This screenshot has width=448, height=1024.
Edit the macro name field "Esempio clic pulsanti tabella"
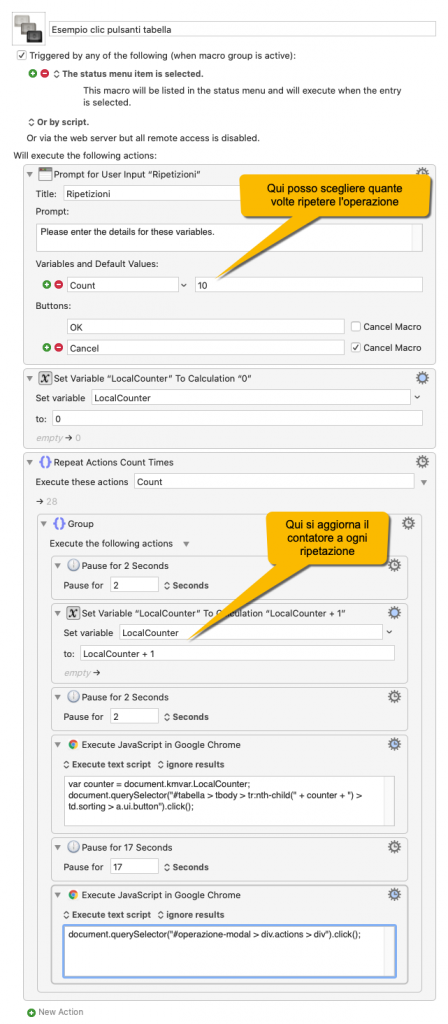[242, 29]
